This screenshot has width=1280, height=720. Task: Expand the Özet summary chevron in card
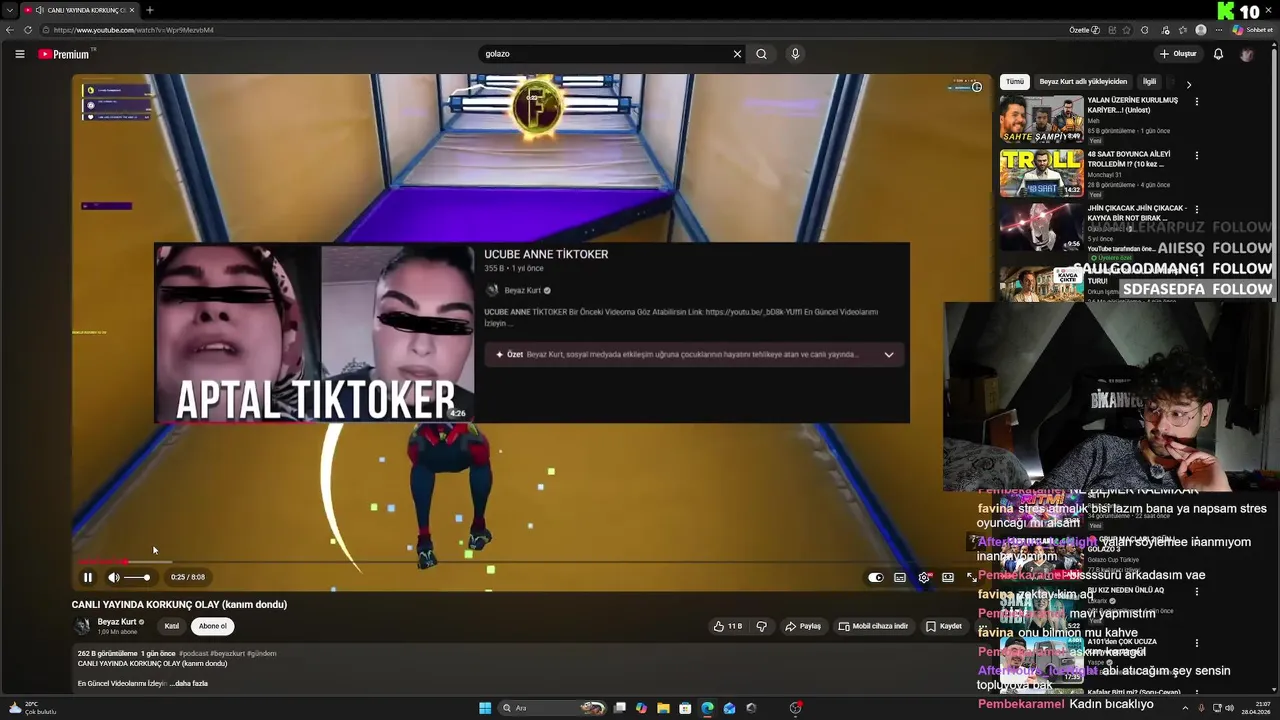coord(888,354)
